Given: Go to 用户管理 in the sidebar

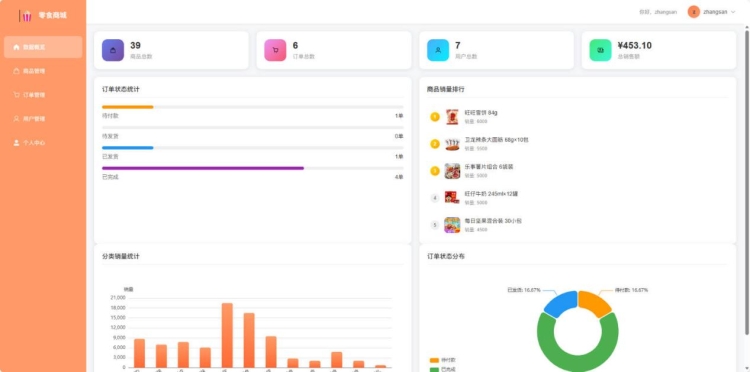Looking at the screenshot, I should pyautogui.click(x=43, y=119).
